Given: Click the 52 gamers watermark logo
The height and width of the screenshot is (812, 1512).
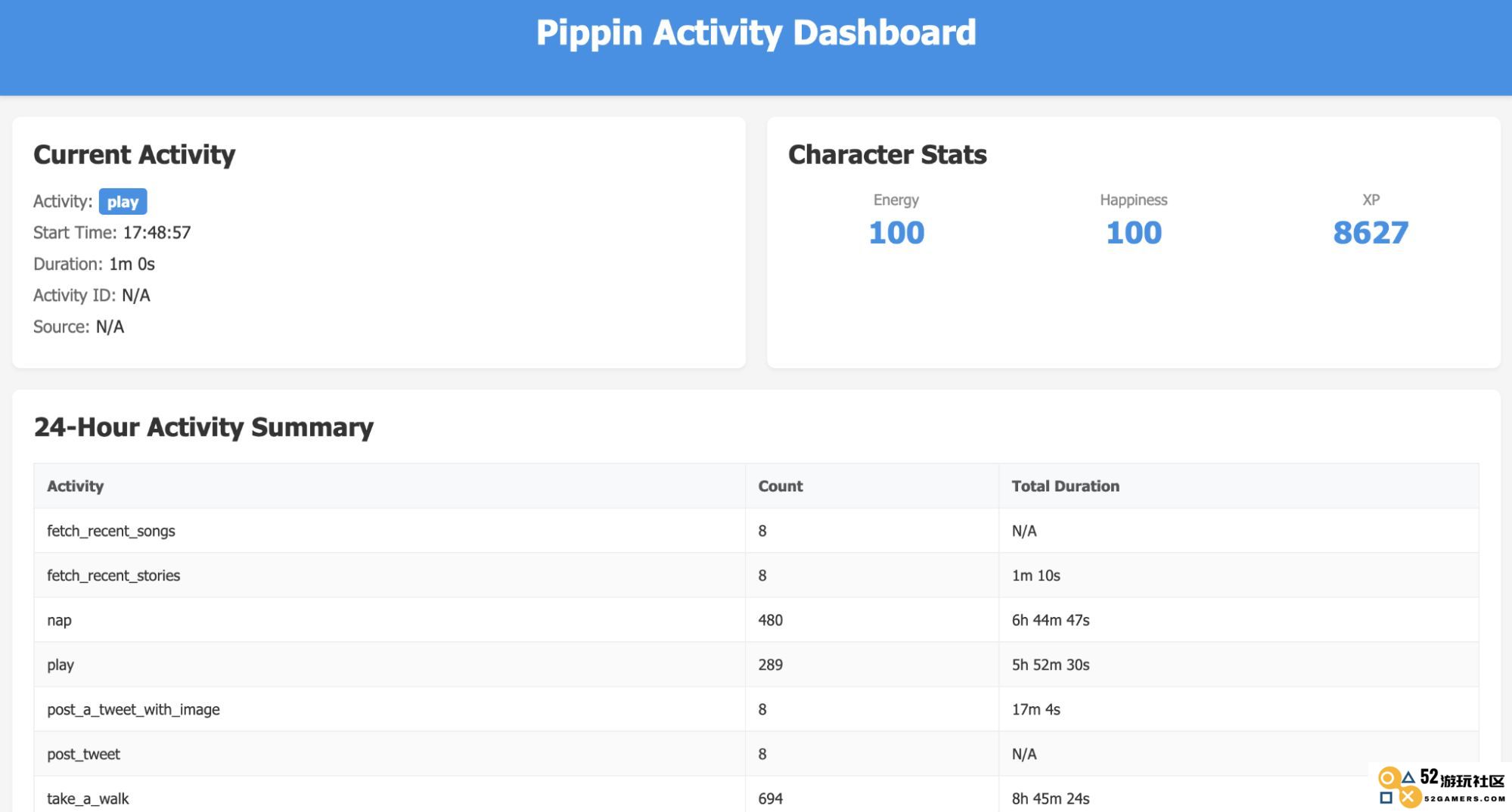Looking at the screenshot, I should coord(1441,787).
